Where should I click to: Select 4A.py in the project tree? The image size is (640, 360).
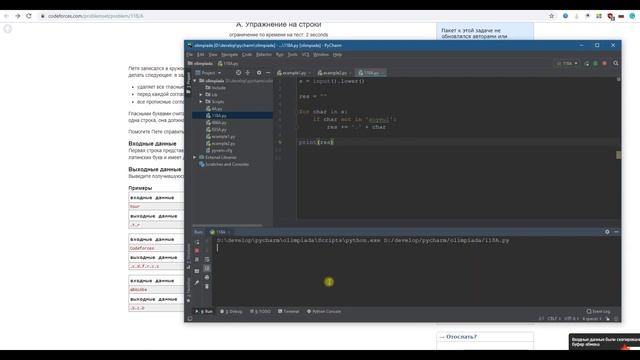click(x=214, y=109)
